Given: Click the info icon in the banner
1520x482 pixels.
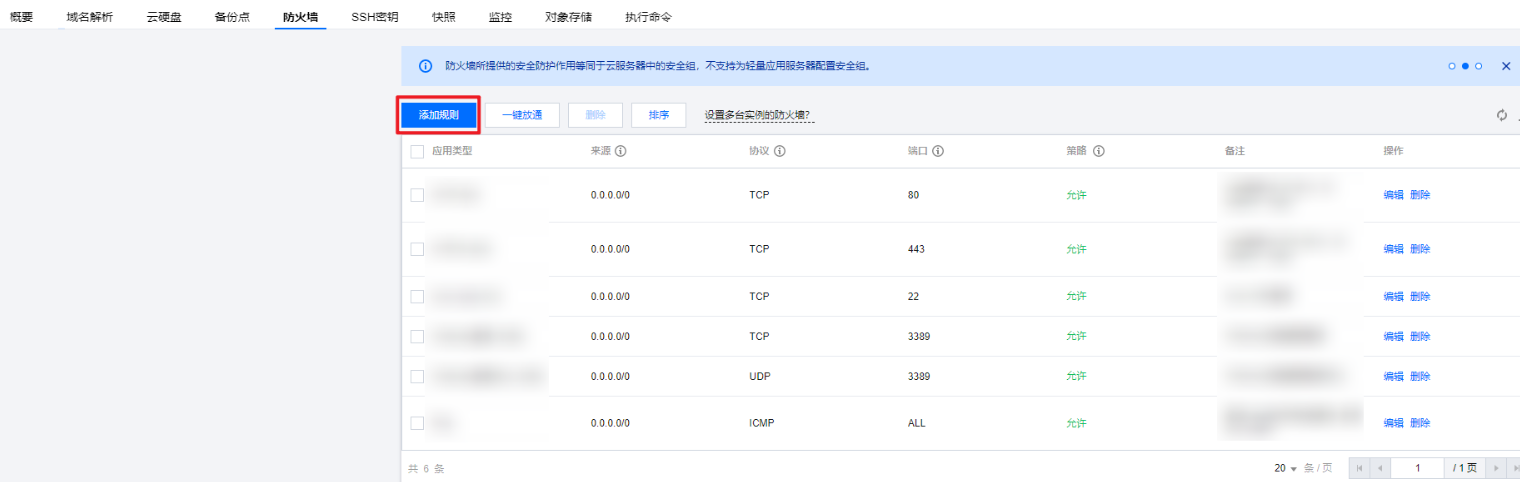Looking at the screenshot, I should 425,66.
